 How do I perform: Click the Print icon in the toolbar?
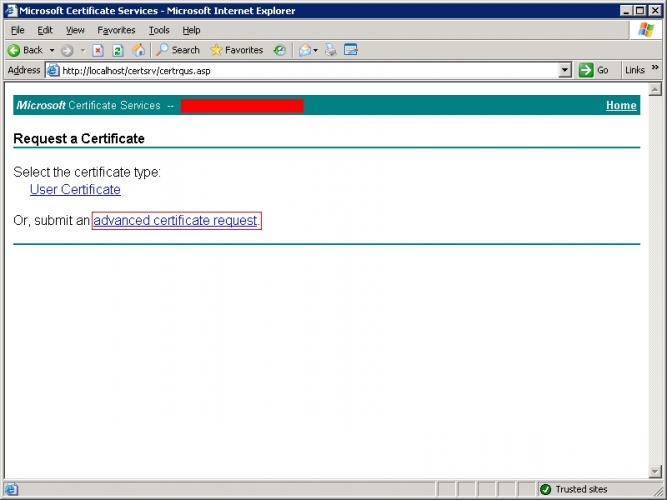click(331, 50)
